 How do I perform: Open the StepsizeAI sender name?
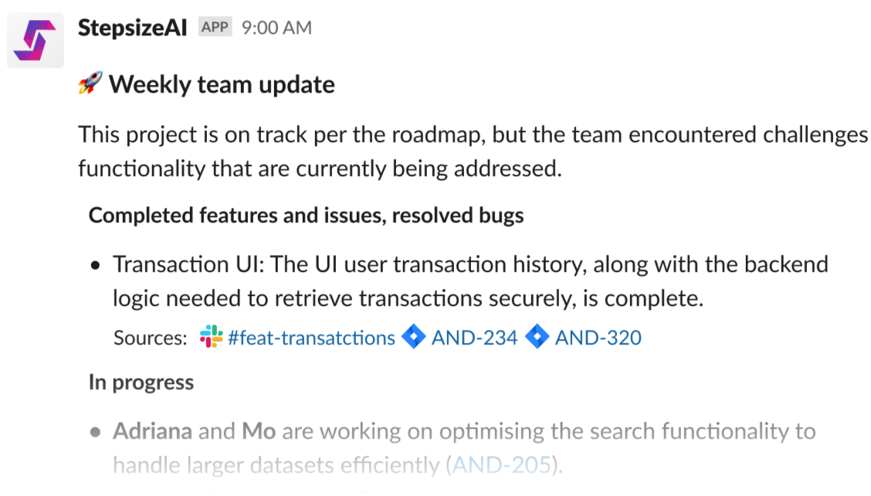(x=133, y=28)
